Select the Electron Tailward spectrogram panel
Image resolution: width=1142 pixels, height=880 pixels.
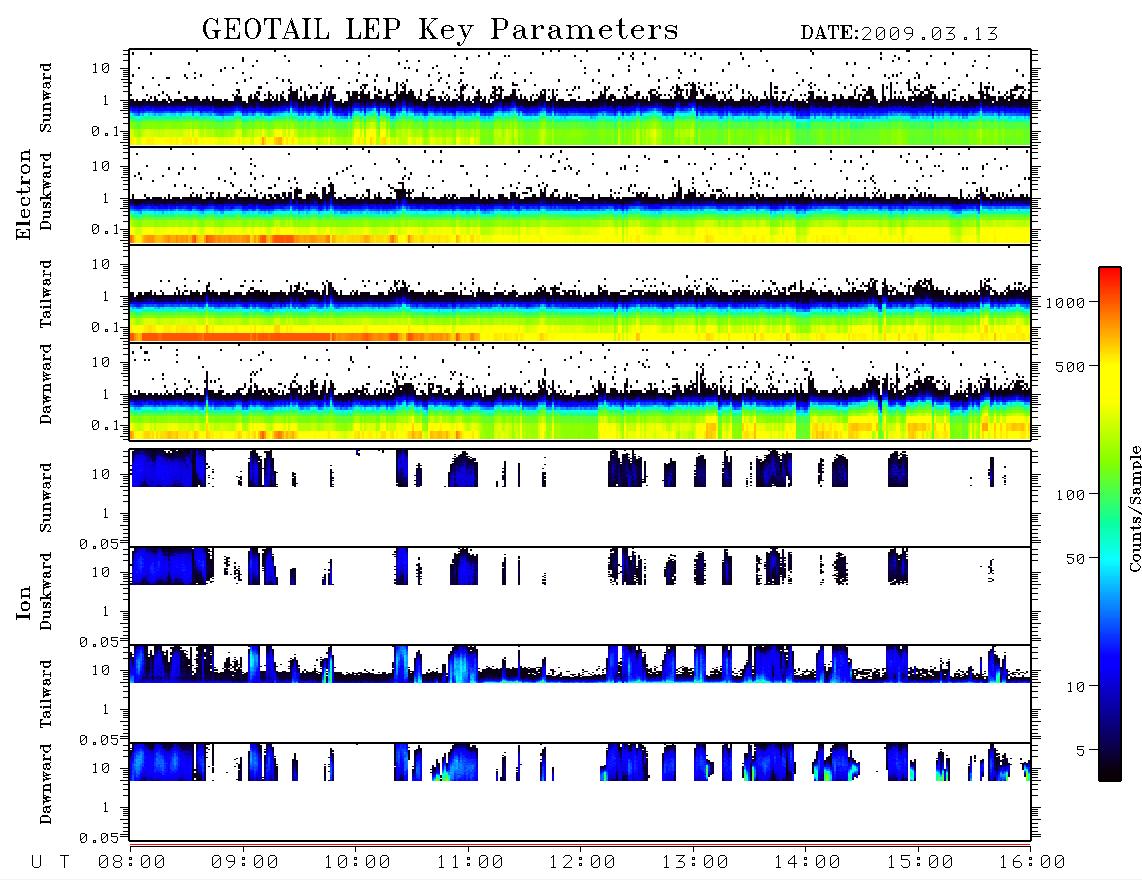pyautogui.click(x=580, y=294)
